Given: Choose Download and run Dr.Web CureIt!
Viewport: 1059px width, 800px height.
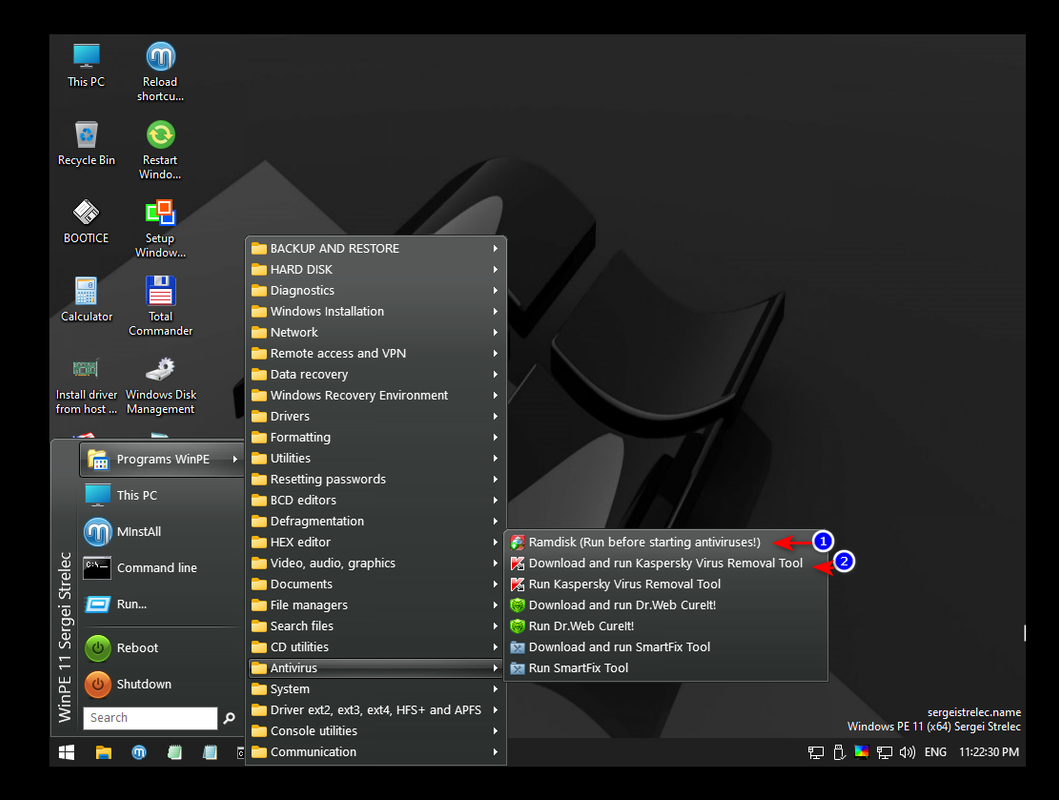Looking at the screenshot, I should click(665, 605).
